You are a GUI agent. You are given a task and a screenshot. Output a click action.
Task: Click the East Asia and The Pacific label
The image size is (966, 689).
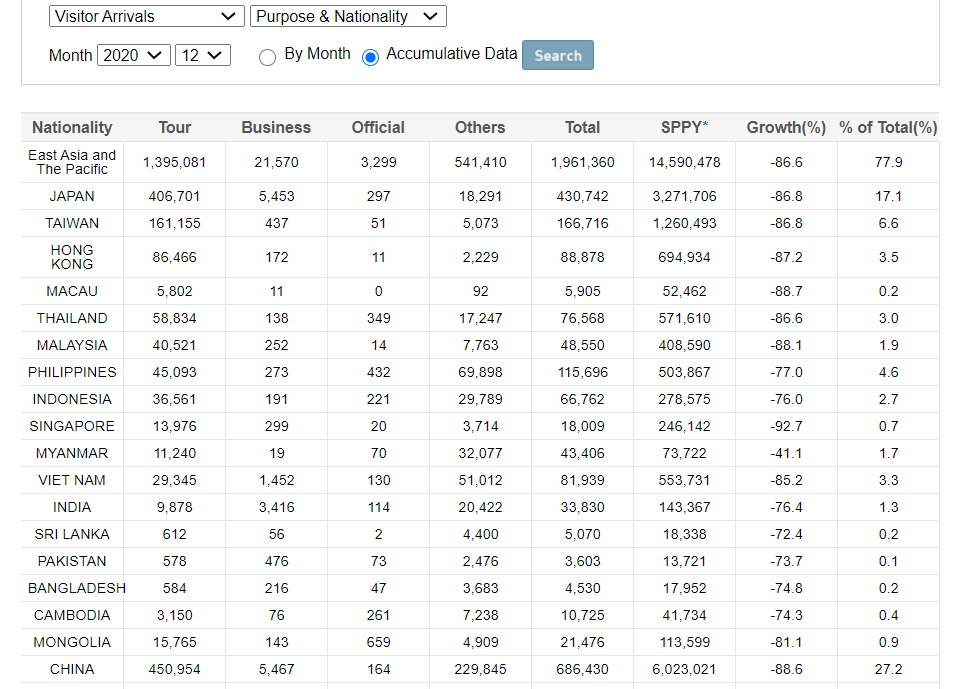pos(72,162)
